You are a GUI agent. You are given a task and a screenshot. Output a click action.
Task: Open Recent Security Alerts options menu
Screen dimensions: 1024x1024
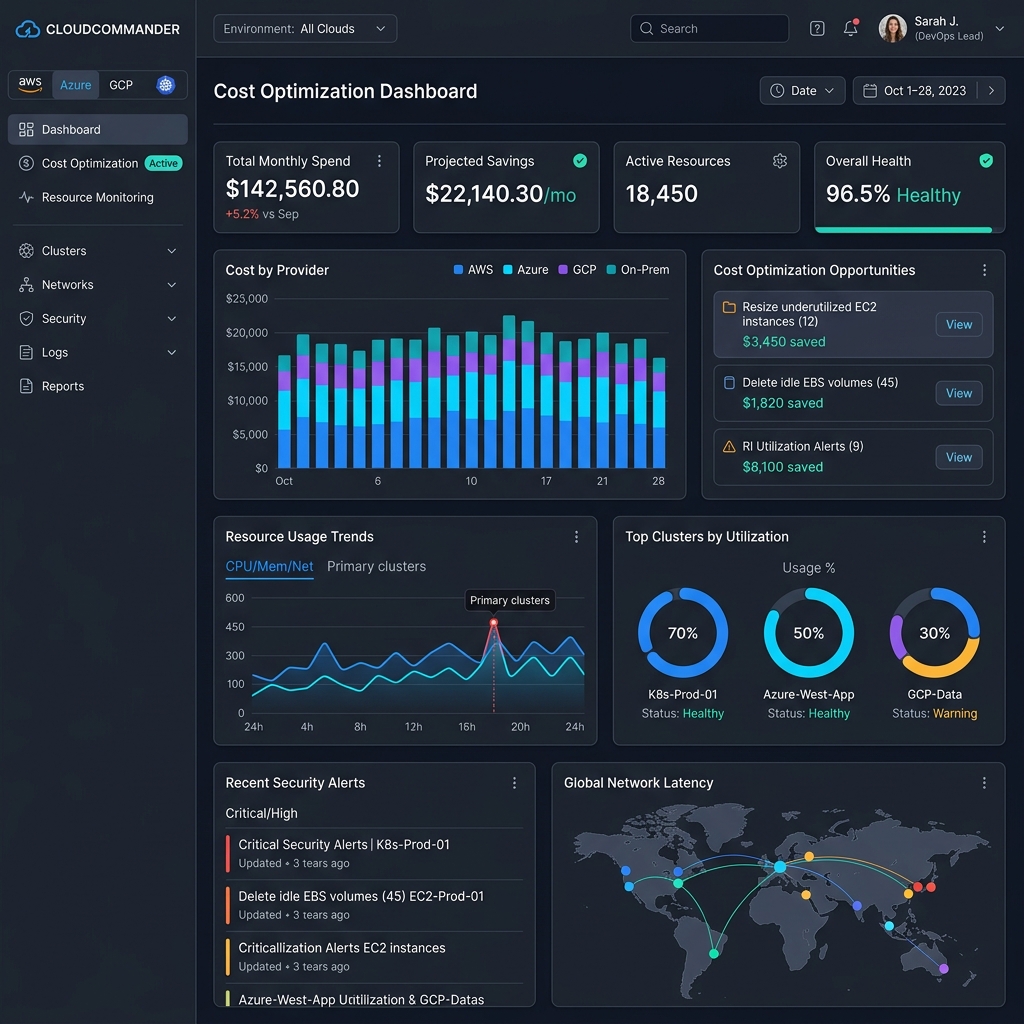pos(515,782)
